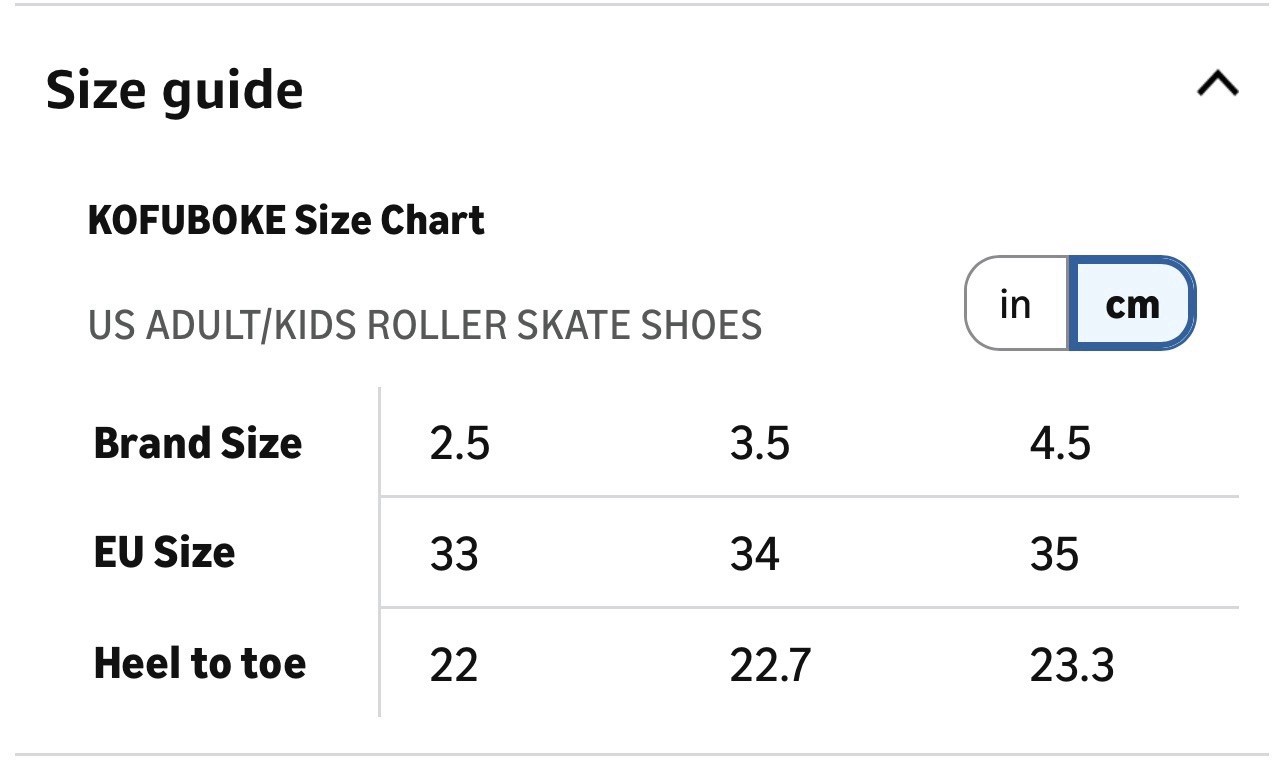The height and width of the screenshot is (775, 1284).
Task: Click heel to toe value 22.7
Action: point(770,665)
